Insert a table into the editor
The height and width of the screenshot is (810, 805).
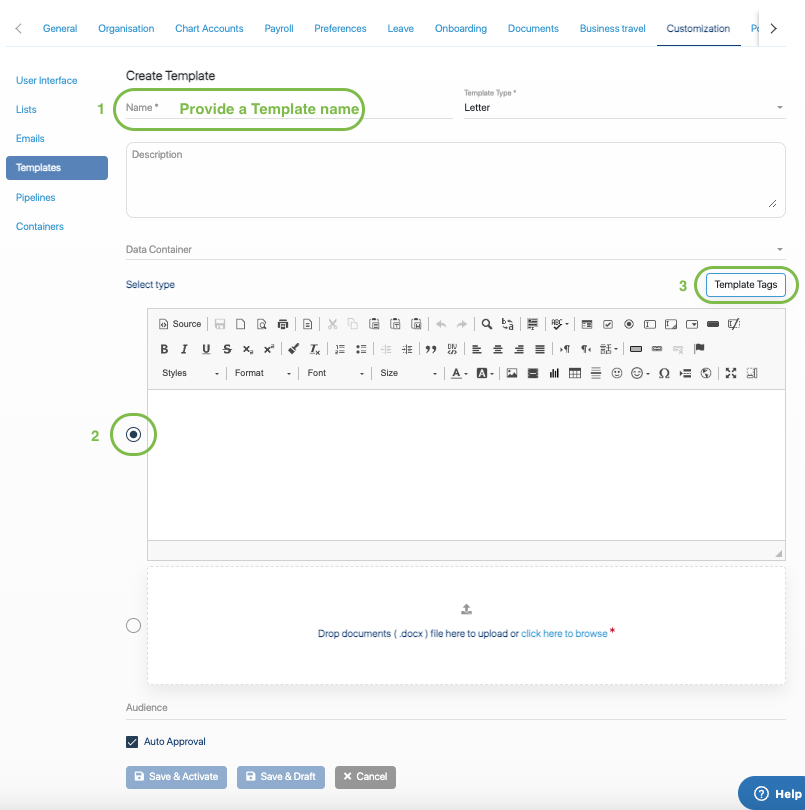[x=575, y=373]
